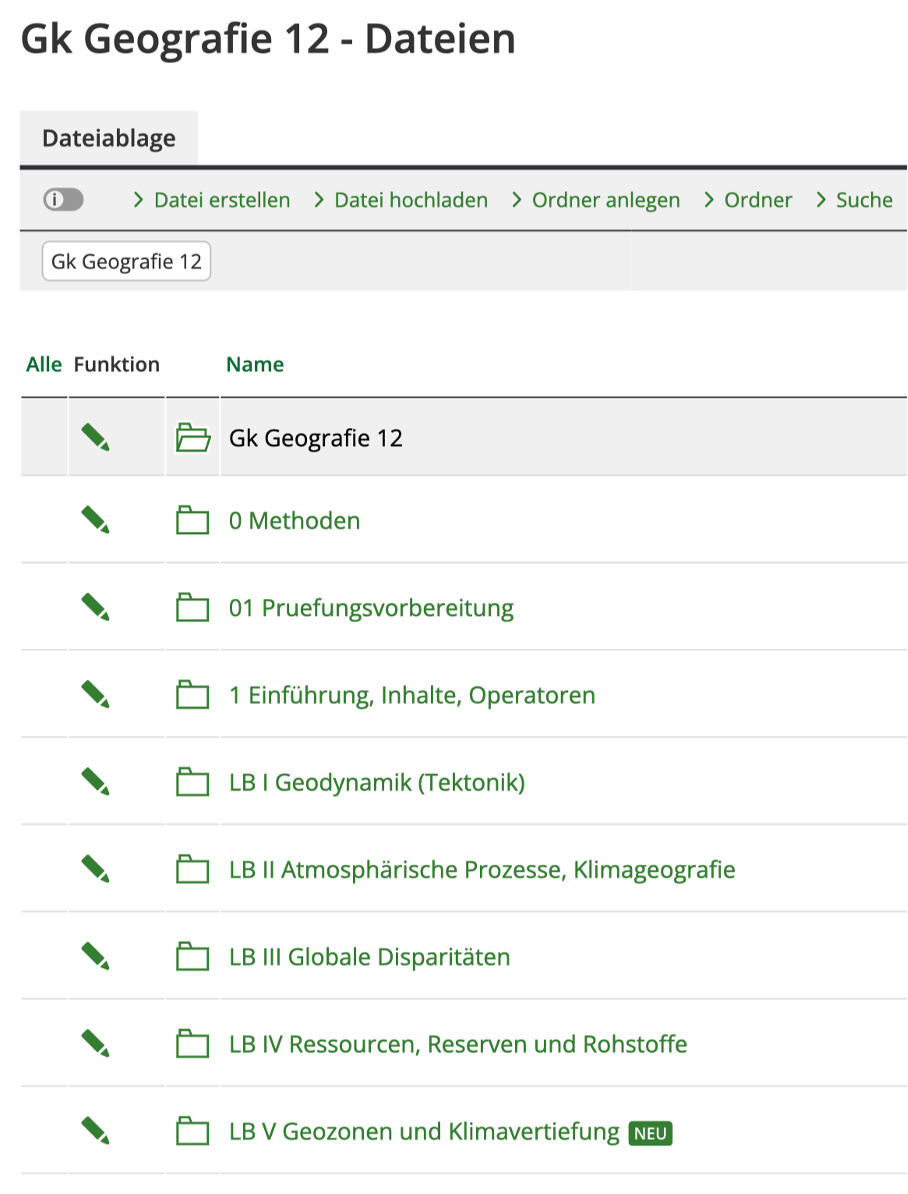The width and height of the screenshot is (908, 1194).
Task: Select all files via Alle header
Action: pos(44,365)
